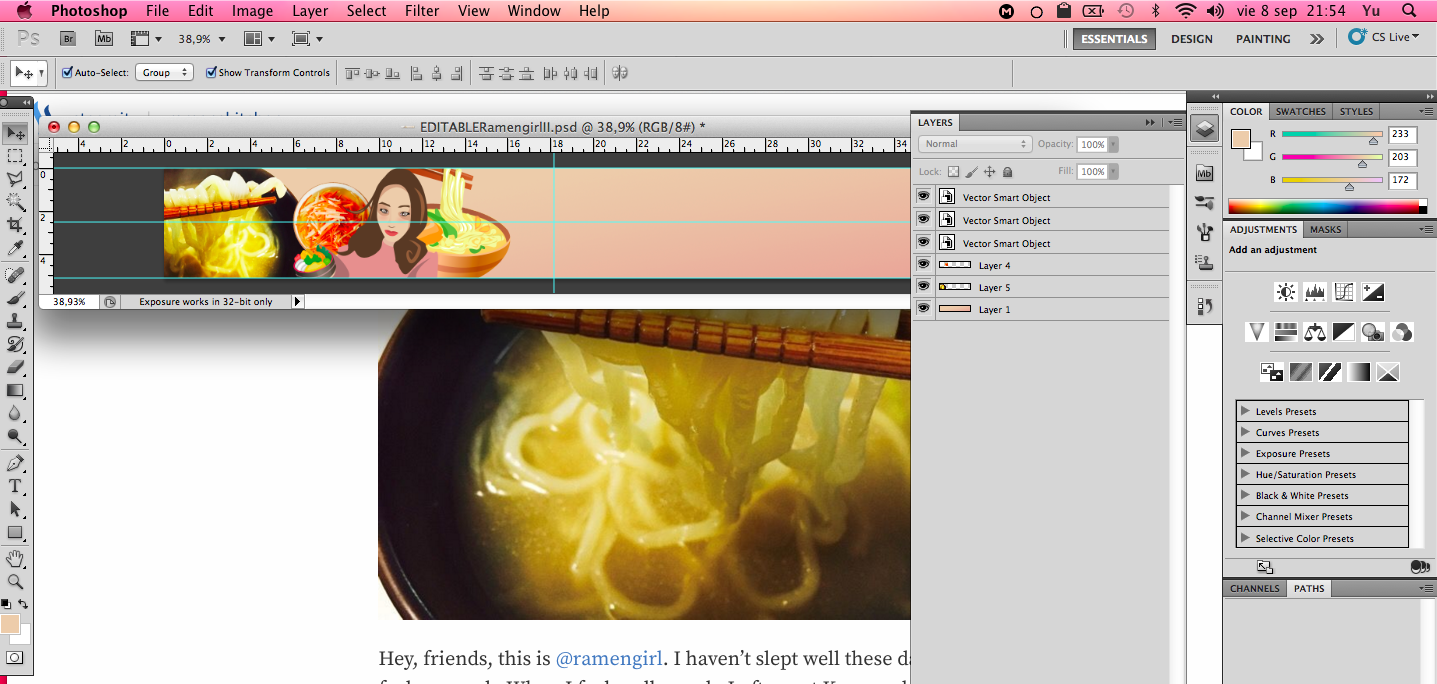Uncheck Show Transform Controls
The image size is (1437, 684).
click(212, 73)
